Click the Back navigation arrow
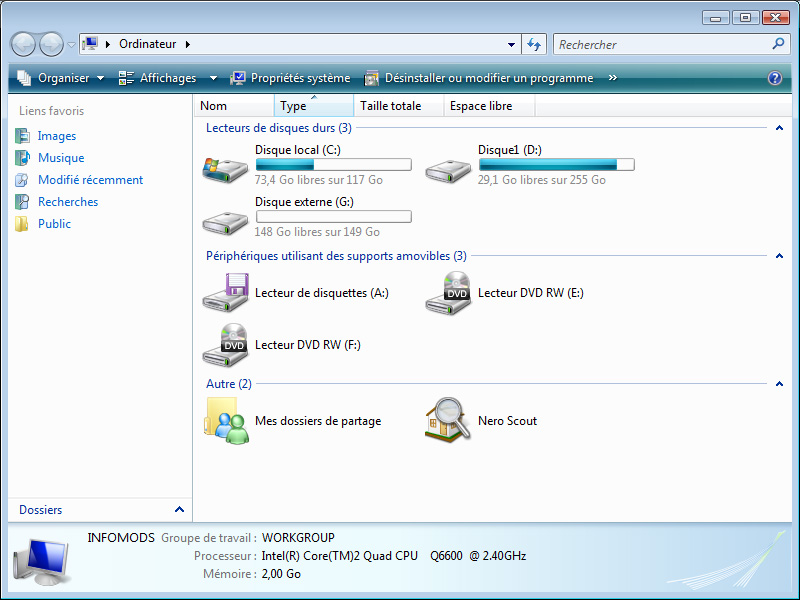The image size is (800, 600). pos(23,44)
